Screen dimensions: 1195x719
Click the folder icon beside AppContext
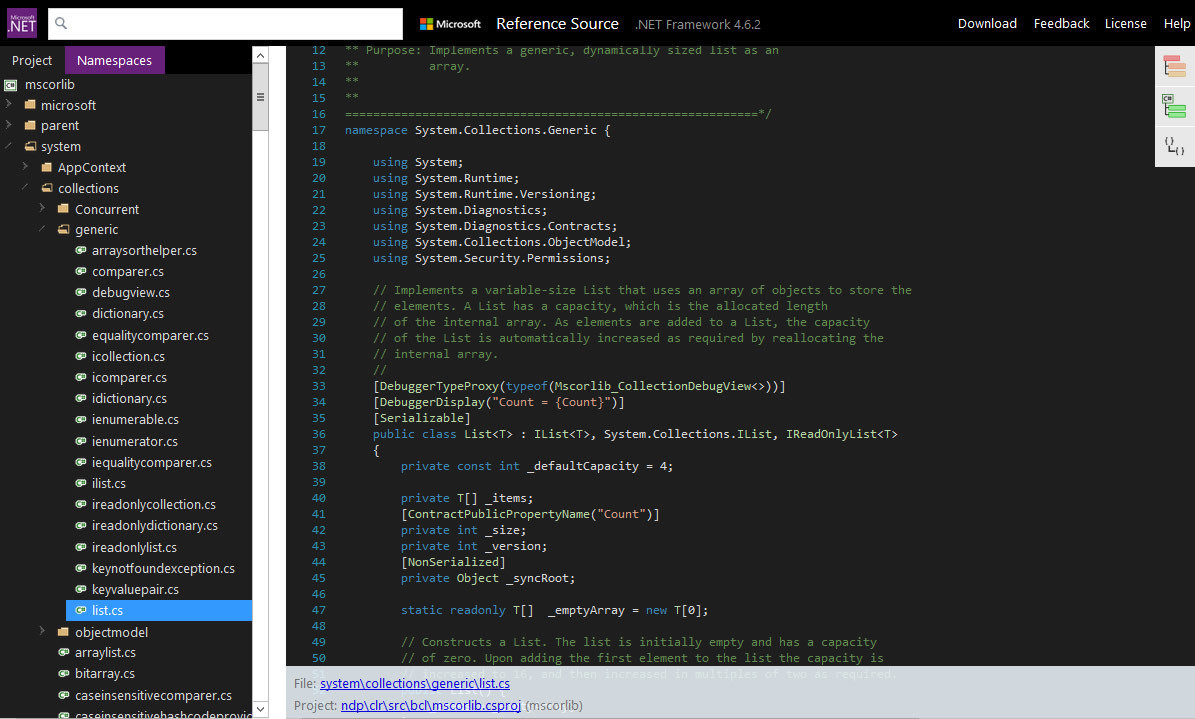pyautogui.click(x=47, y=167)
